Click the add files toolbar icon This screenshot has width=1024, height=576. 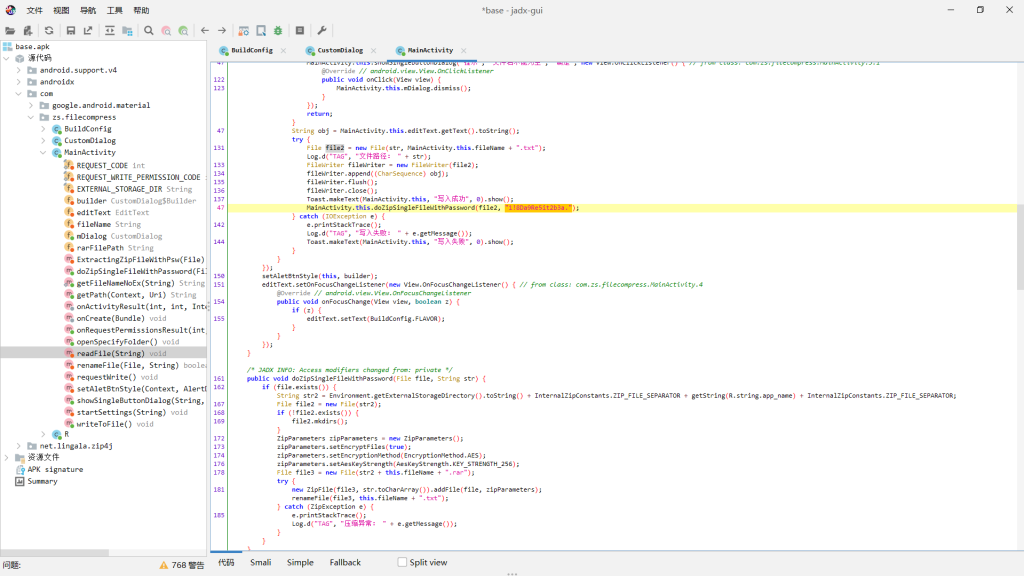[27, 31]
